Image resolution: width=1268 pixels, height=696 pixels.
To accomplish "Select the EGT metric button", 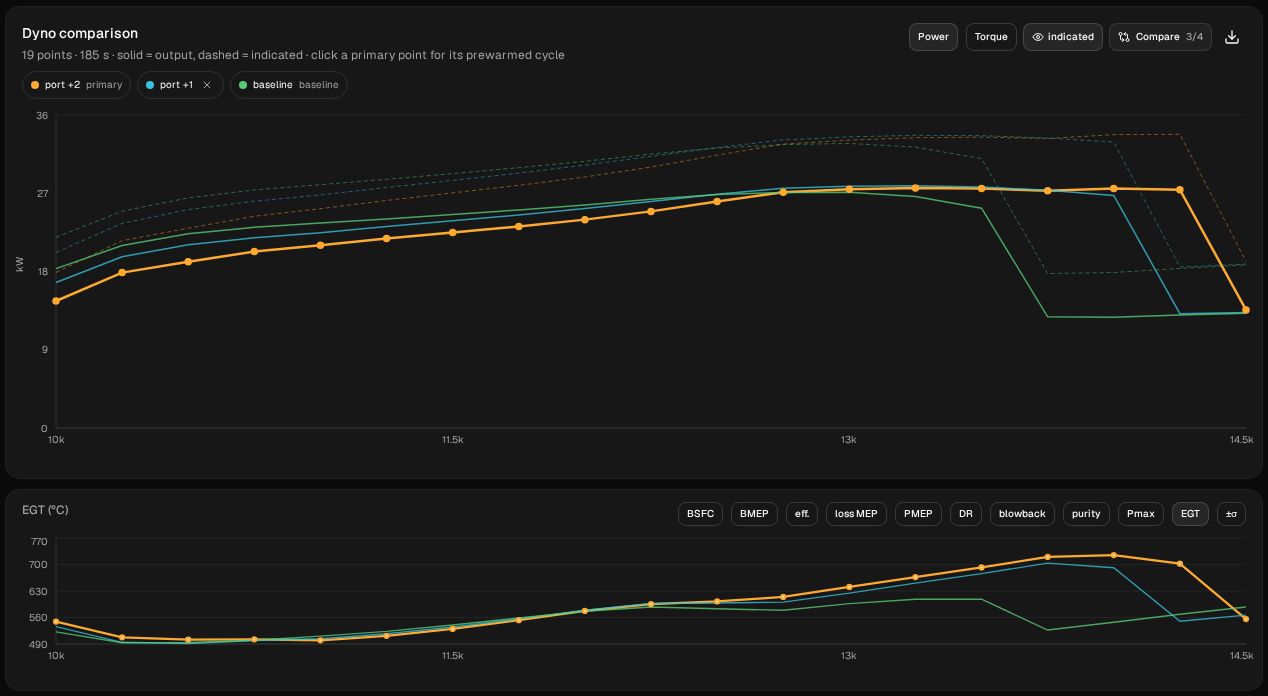I will pyautogui.click(x=1190, y=514).
